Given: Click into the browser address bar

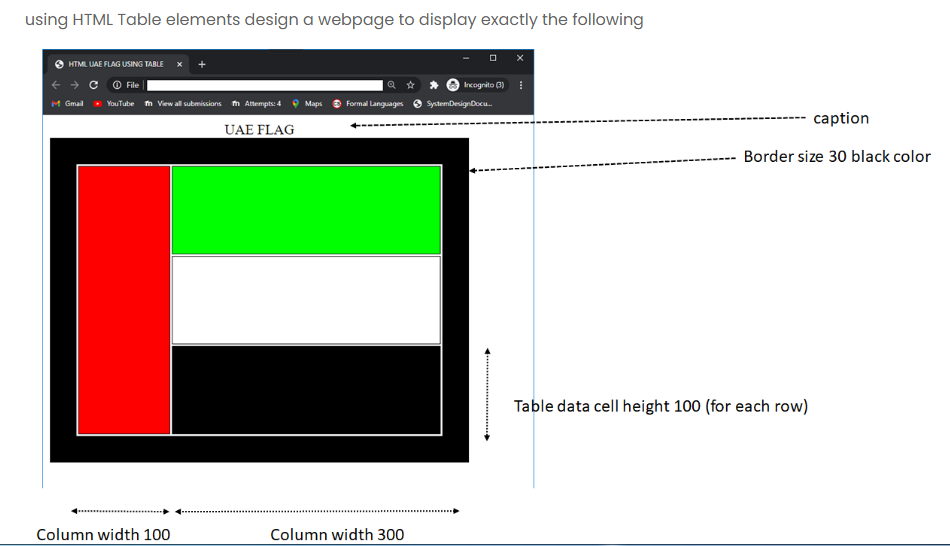Looking at the screenshot, I should 265,85.
